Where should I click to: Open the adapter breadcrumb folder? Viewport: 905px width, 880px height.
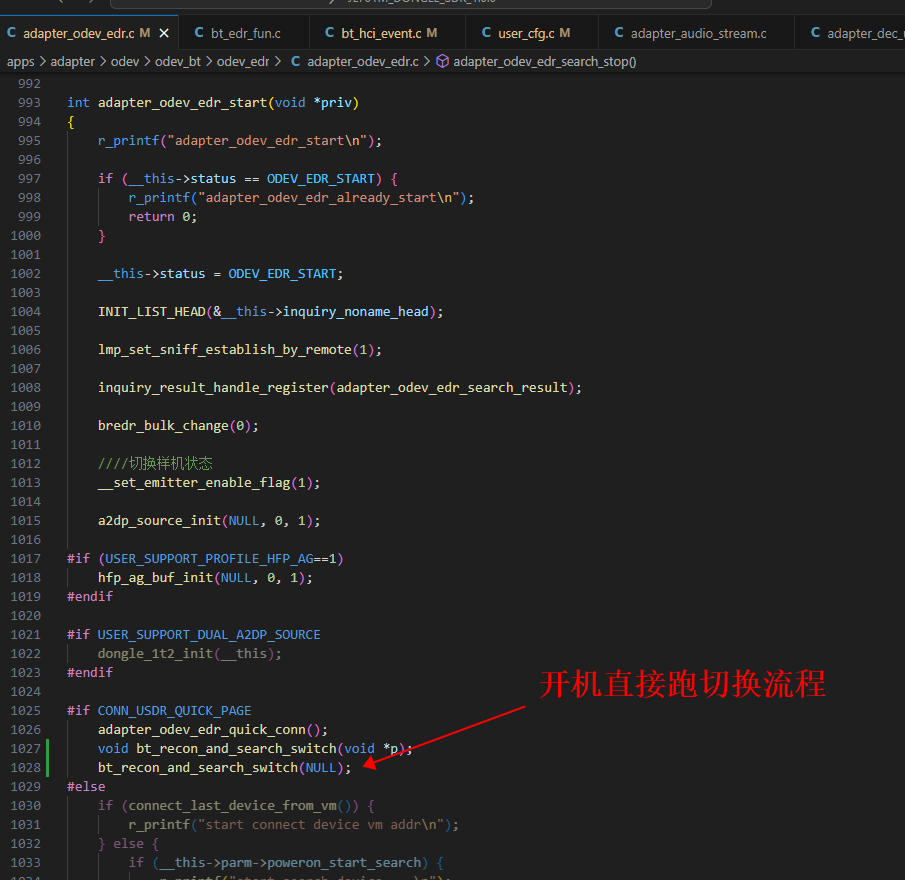[x=72, y=62]
